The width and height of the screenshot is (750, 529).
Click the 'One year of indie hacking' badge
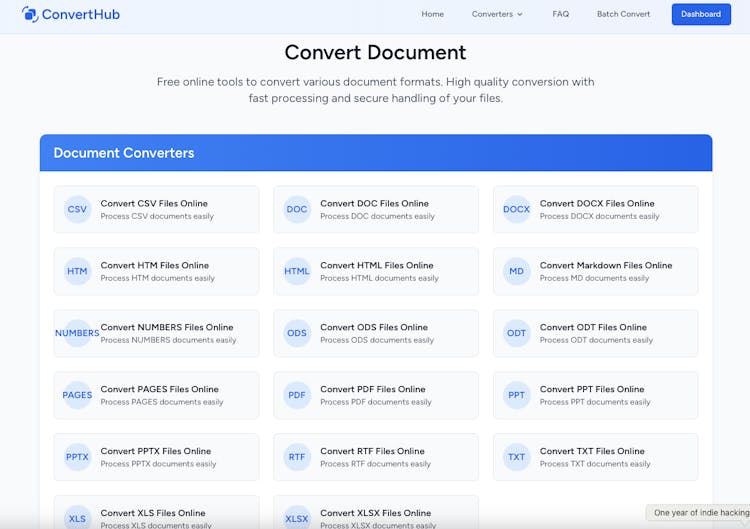tap(698, 513)
